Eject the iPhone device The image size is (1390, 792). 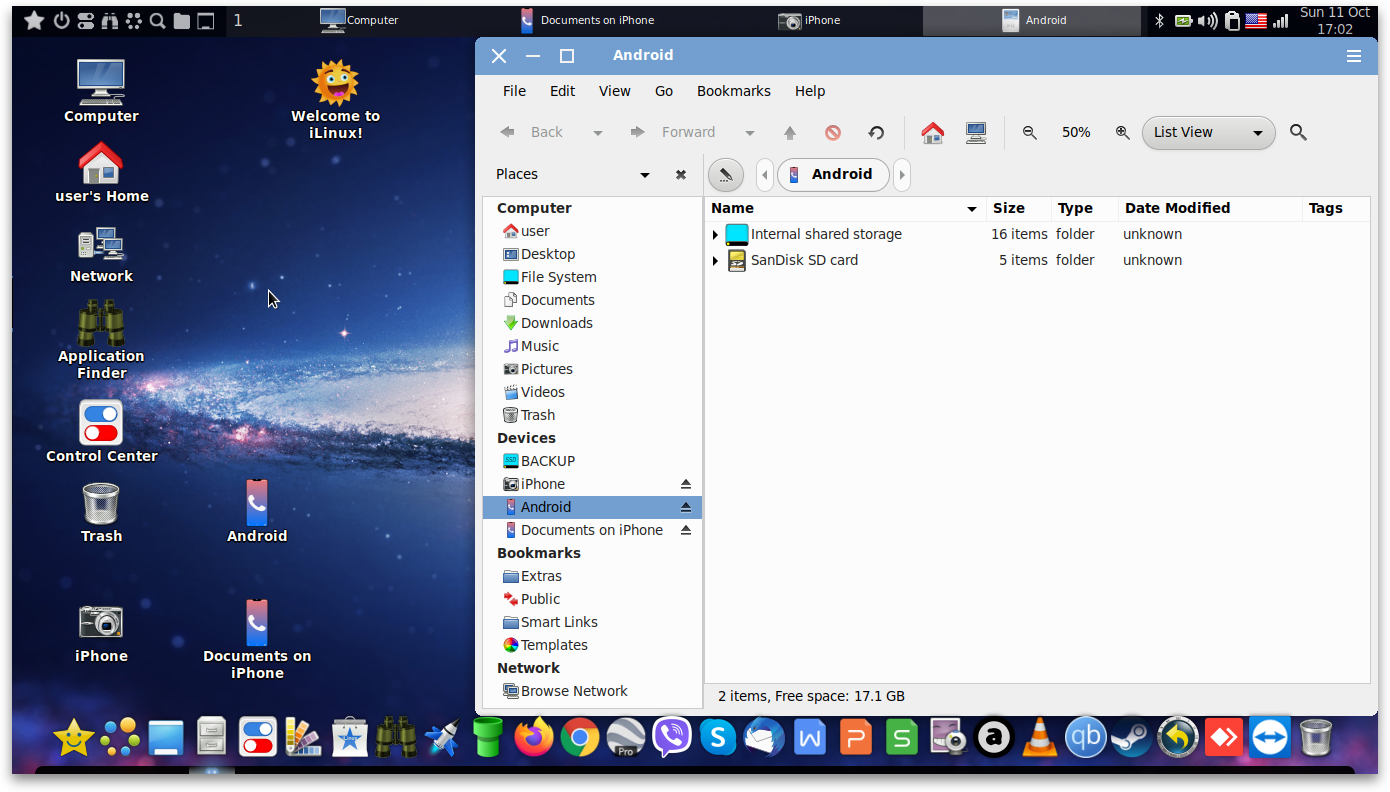pyautogui.click(x=686, y=484)
